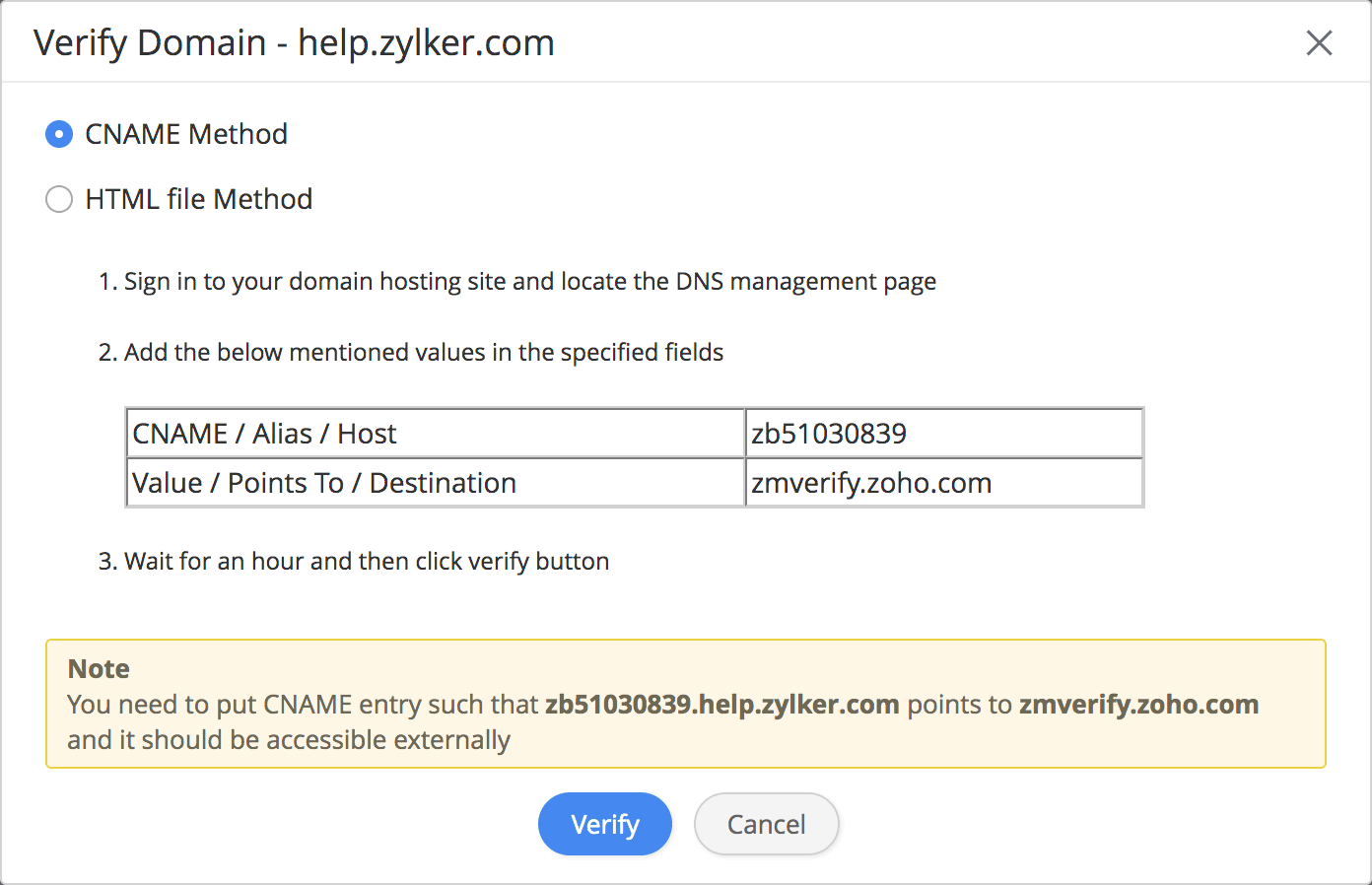Select the CNAME Method radio button

[59, 134]
